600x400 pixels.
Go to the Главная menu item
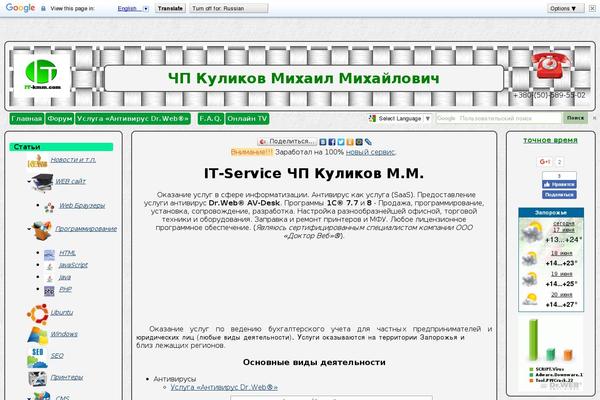pyautogui.click(x=27, y=119)
